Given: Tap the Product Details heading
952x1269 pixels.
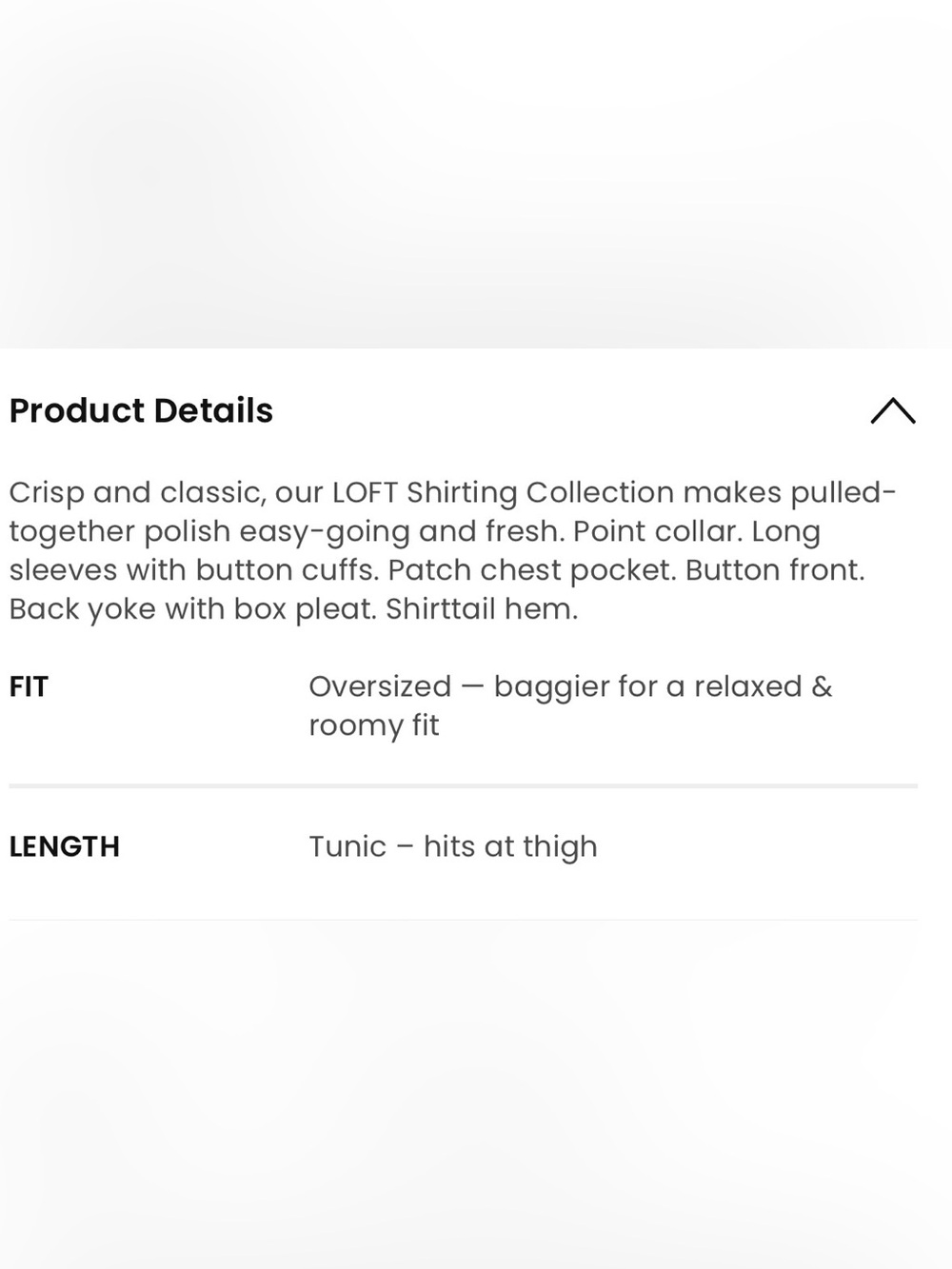Looking at the screenshot, I should pos(141,410).
